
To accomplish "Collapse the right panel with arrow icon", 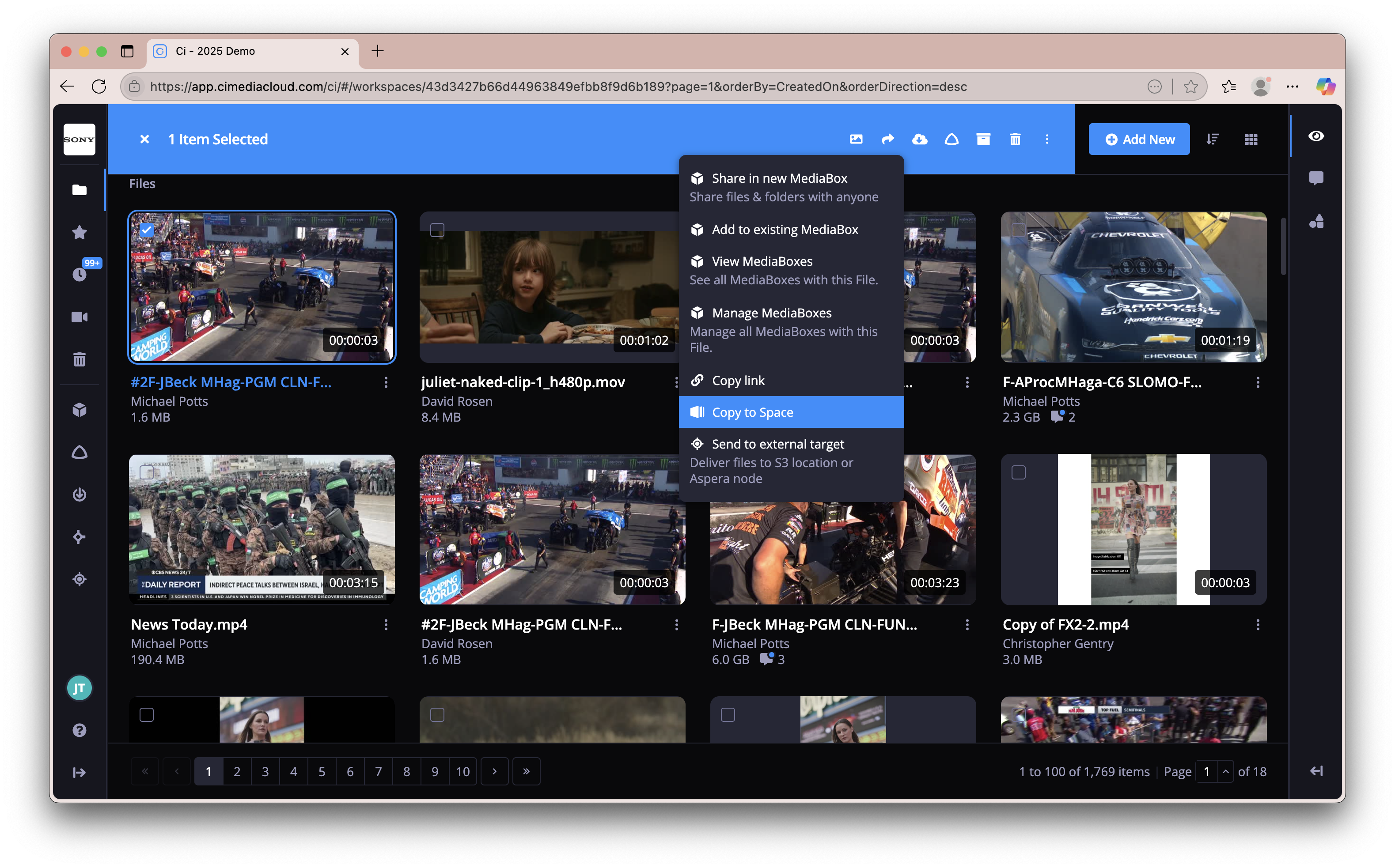I will coord(1316,771).
